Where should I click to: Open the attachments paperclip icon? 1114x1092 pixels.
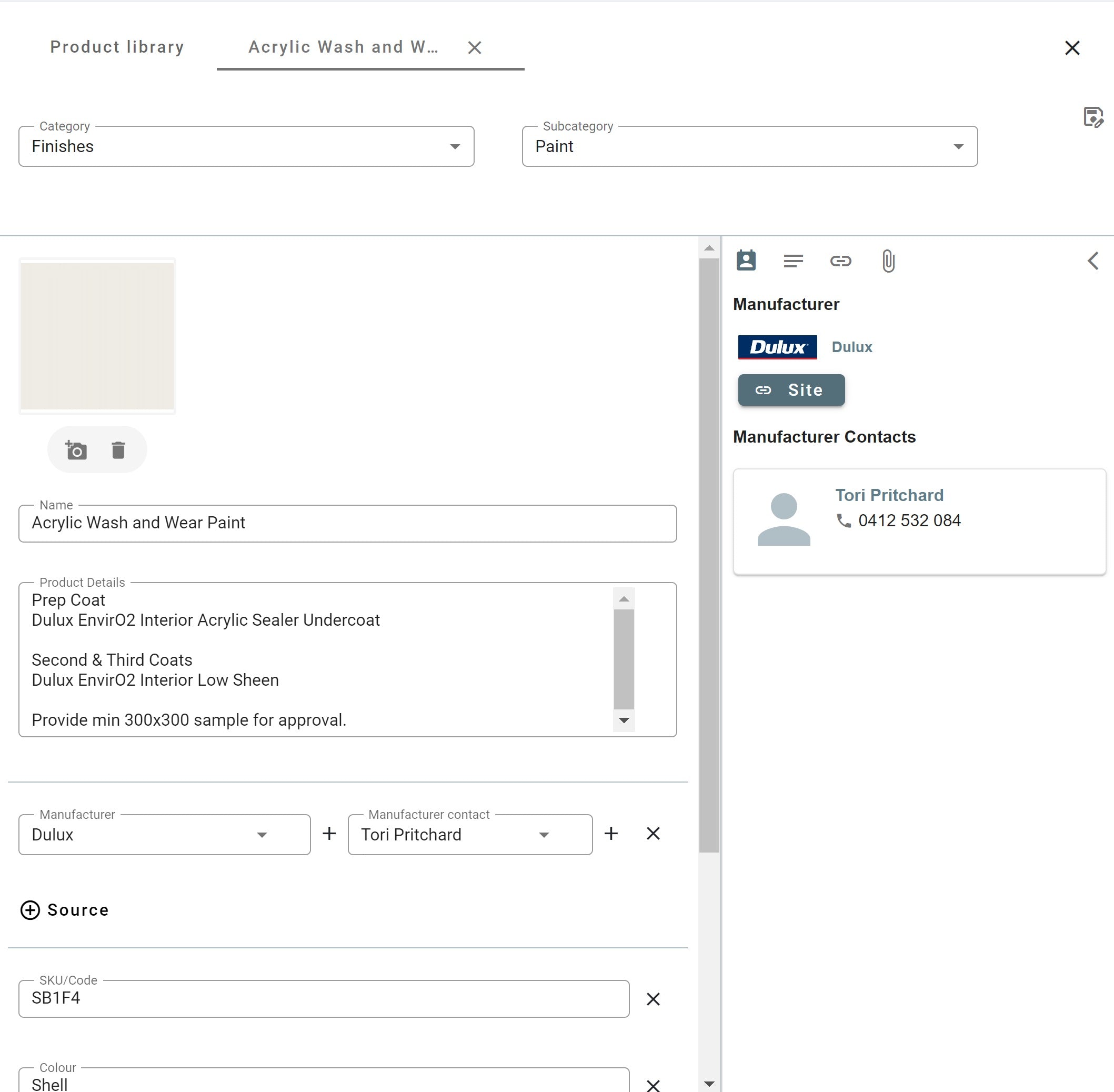[x=888, y=261]
